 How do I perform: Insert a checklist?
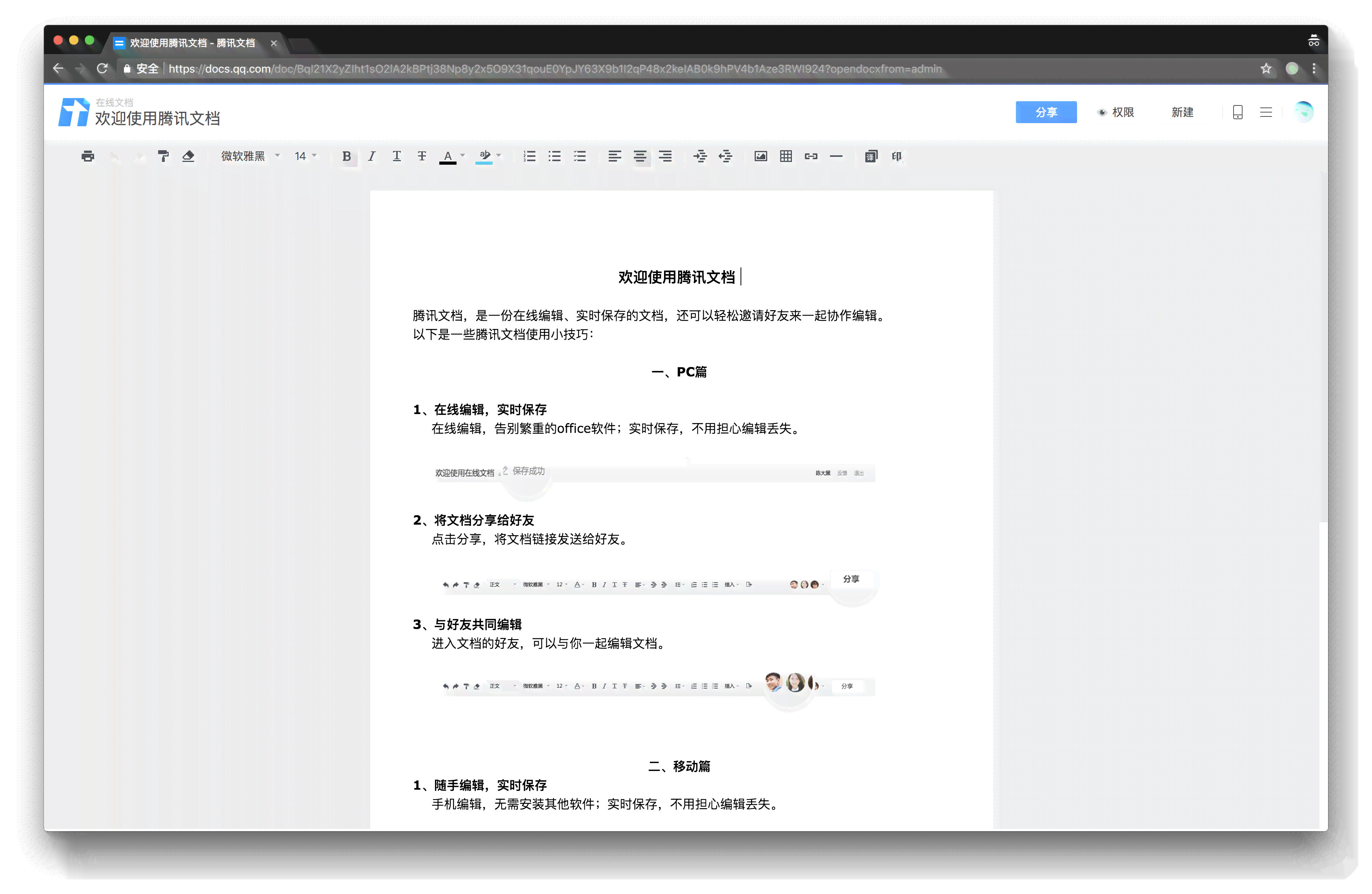point(580,156)
